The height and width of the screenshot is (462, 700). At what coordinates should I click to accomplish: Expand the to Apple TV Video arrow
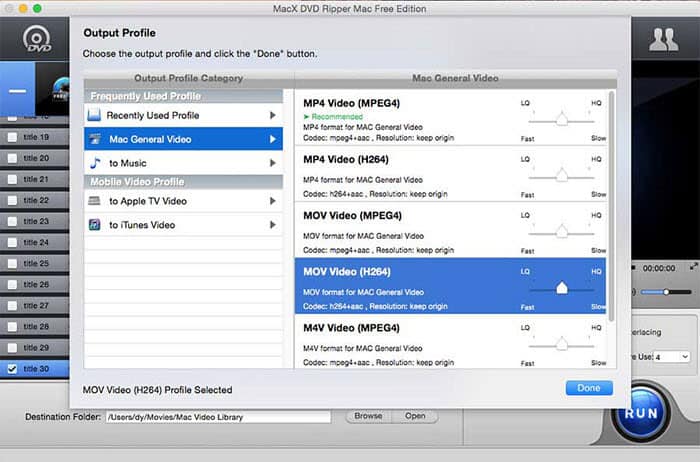[272, 201]
